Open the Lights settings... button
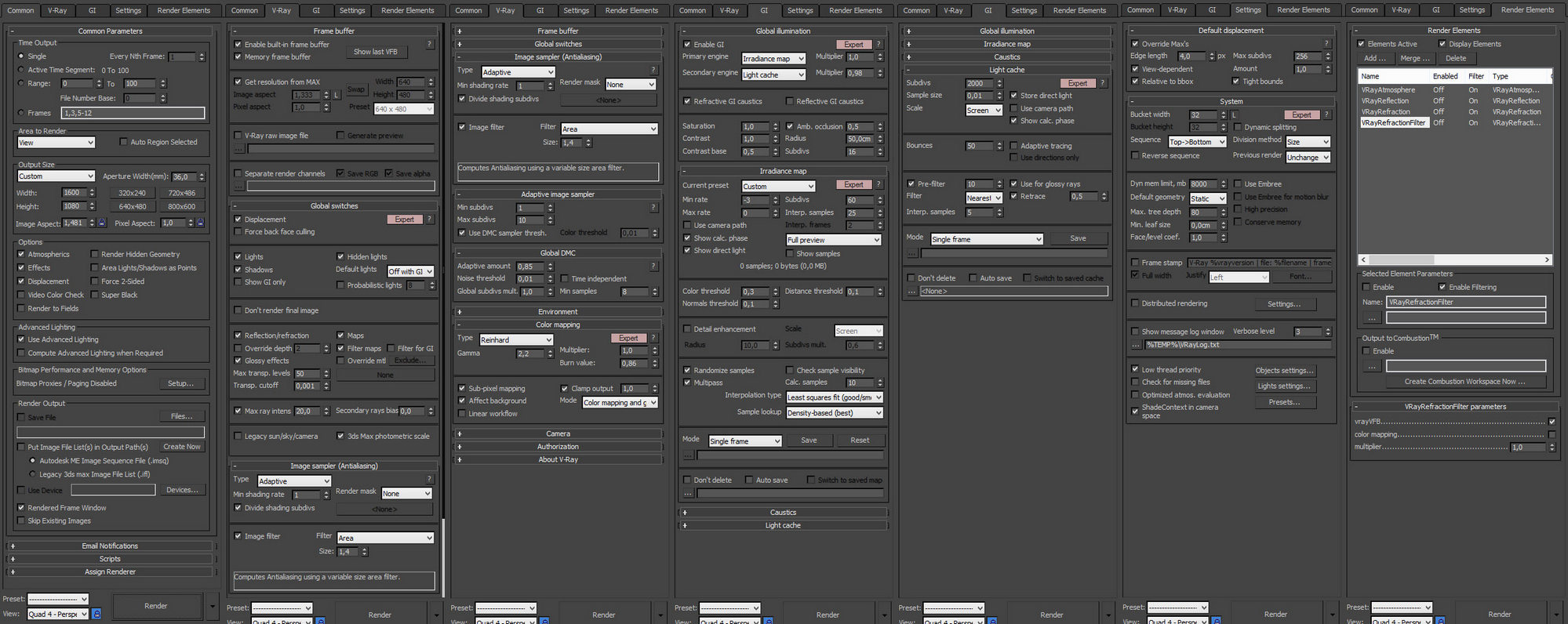 (x=1284, y=386)
